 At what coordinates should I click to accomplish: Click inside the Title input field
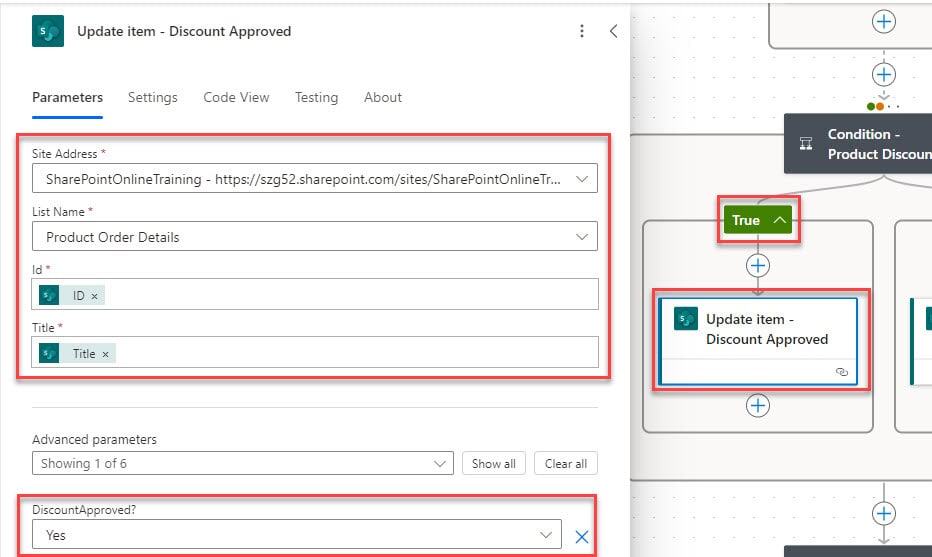[314, 353]
